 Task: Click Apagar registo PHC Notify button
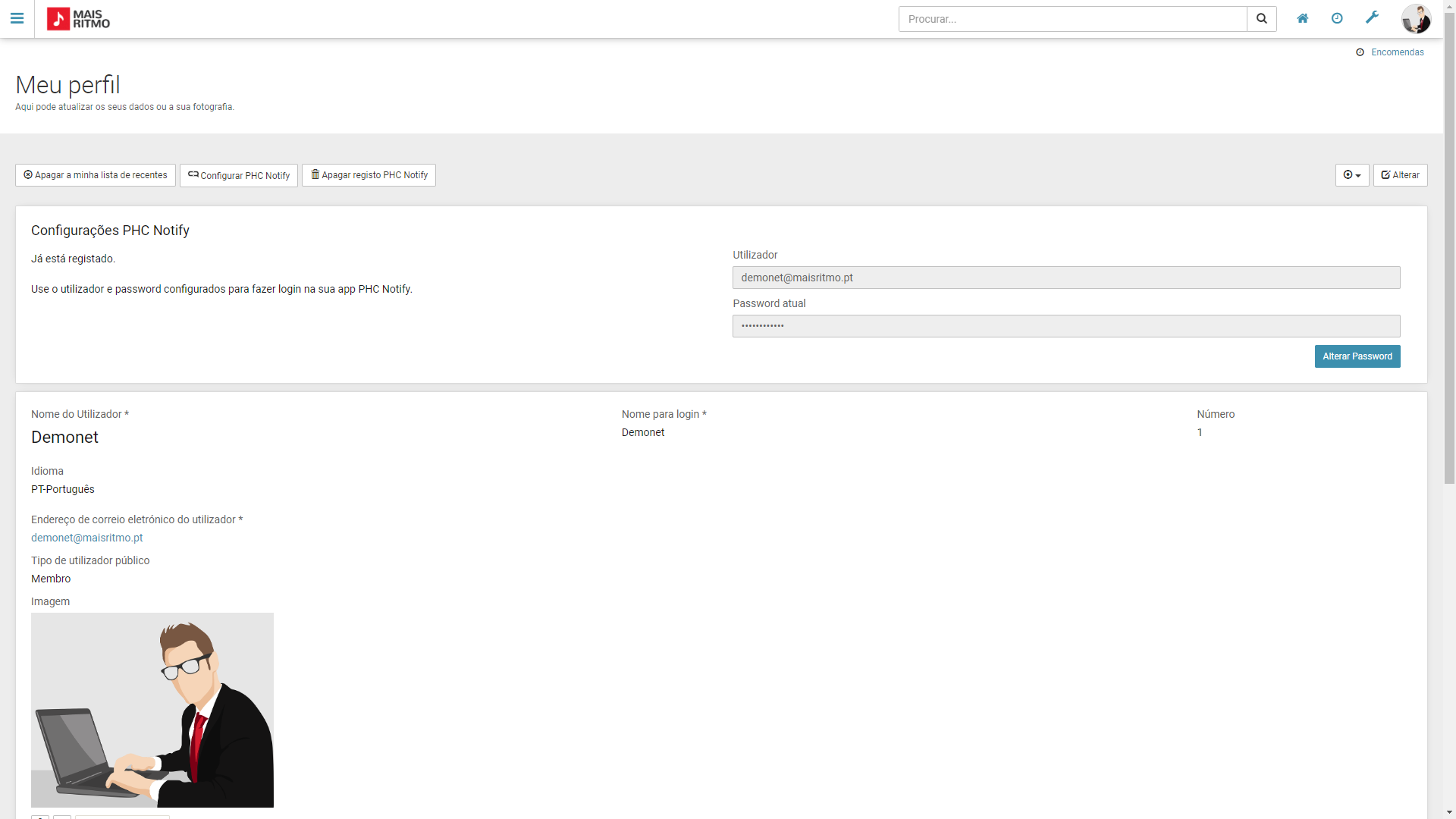click(x=369, y=175)
